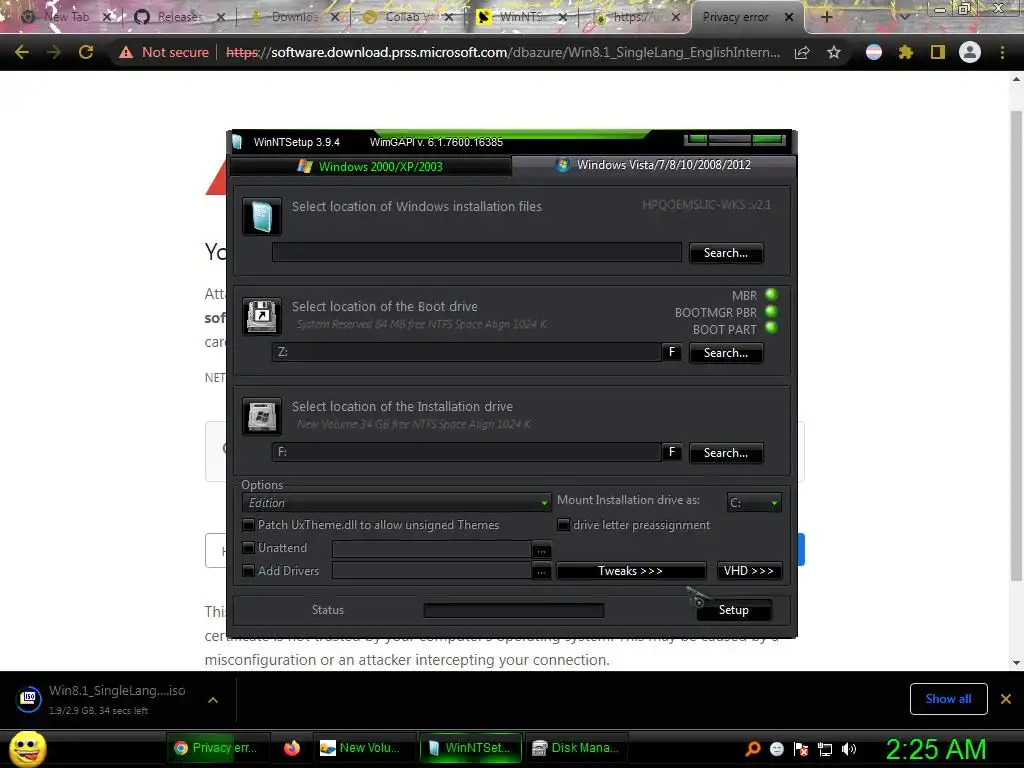Bookmark this page with the star icon

point(833,52)
